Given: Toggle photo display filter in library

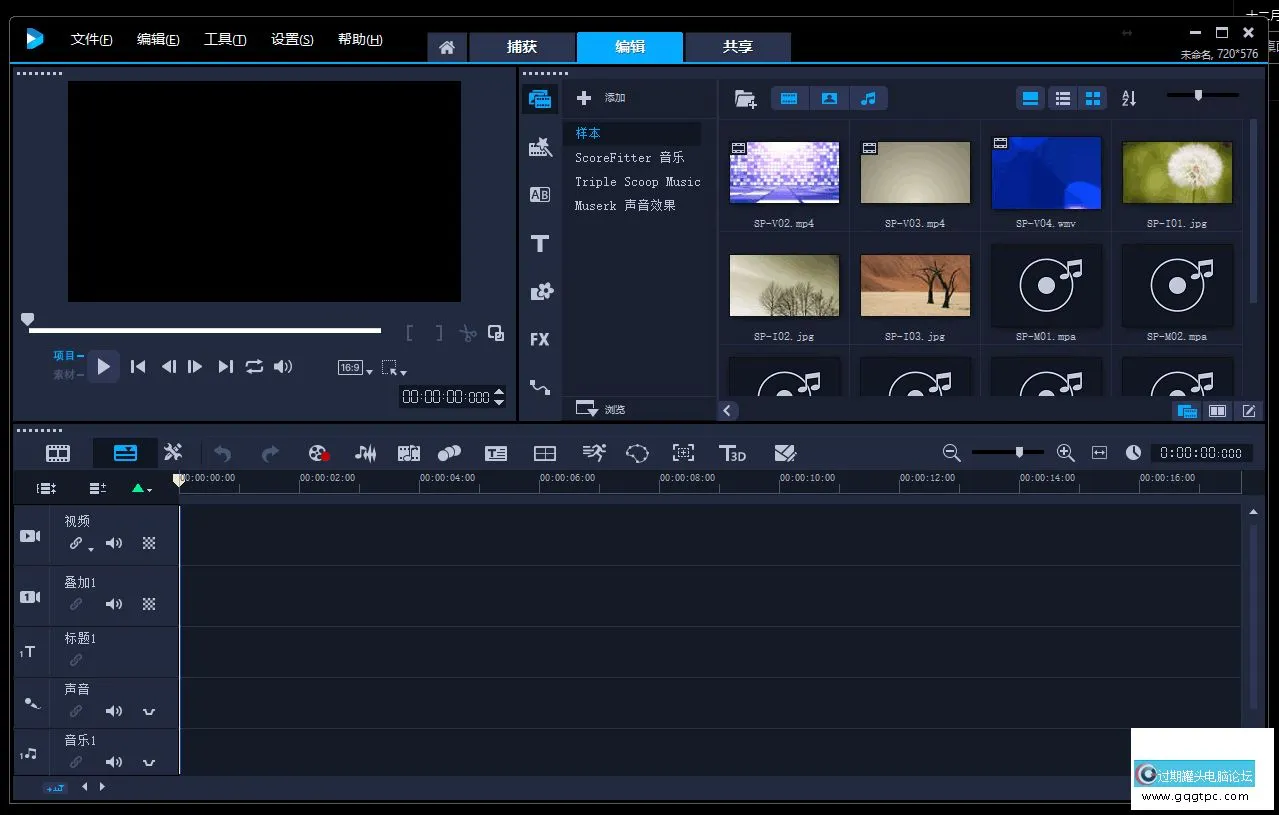Looking at the screenshot, I should (829, 98).
